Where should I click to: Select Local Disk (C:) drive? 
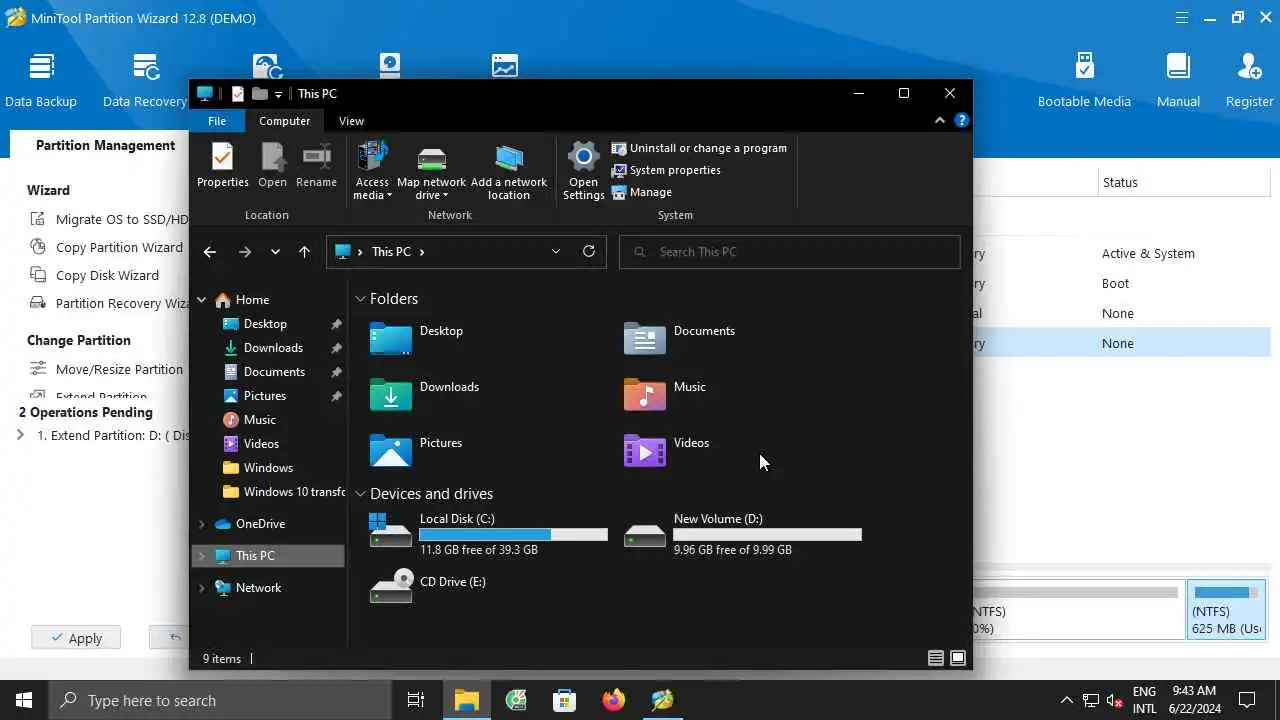[x=488, y=535]
